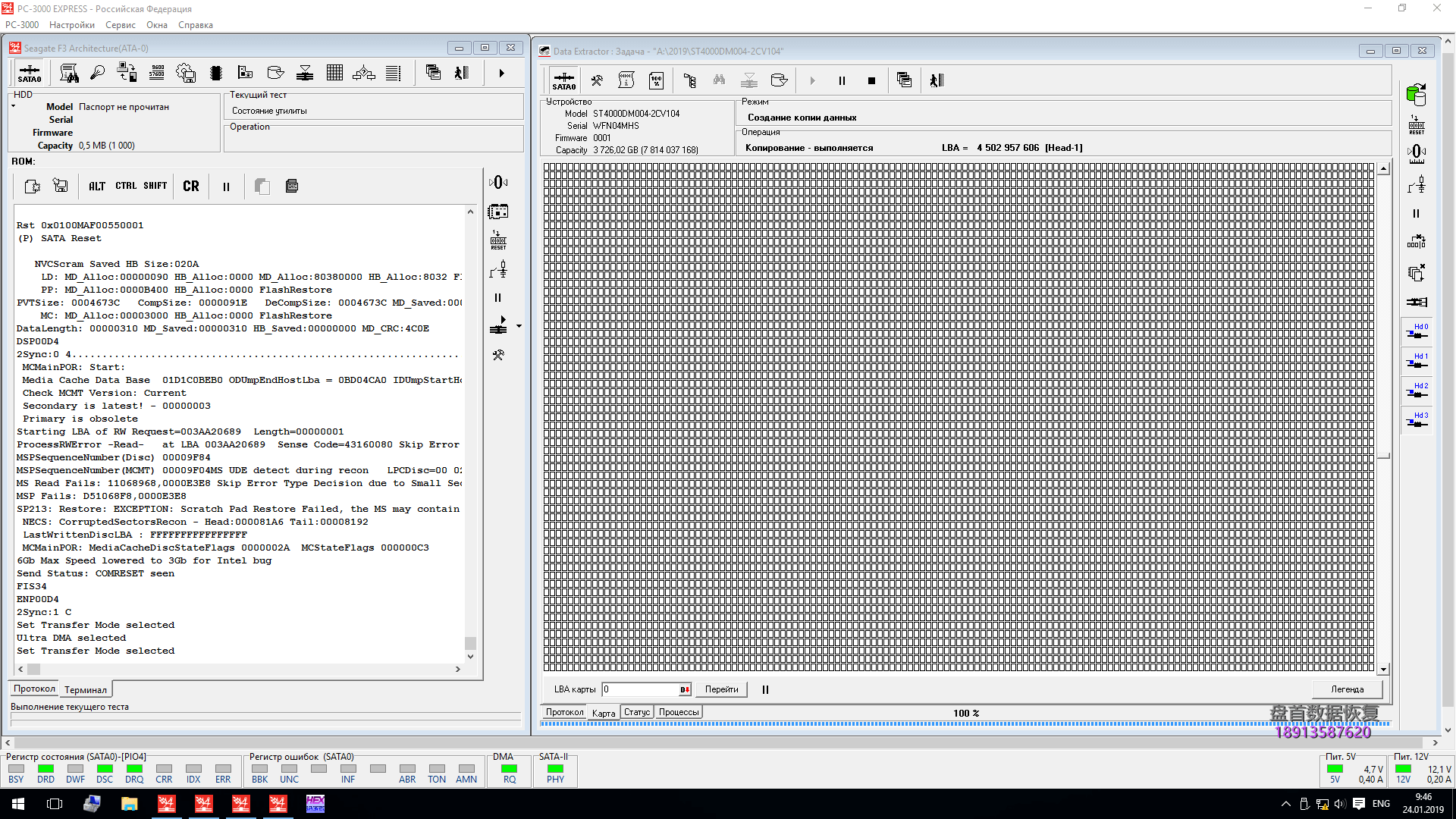Viewport: 1456px width, 819px height.
Task: Click the binary info scroll icon in Data Extractor
Action: tap(626, 80)
